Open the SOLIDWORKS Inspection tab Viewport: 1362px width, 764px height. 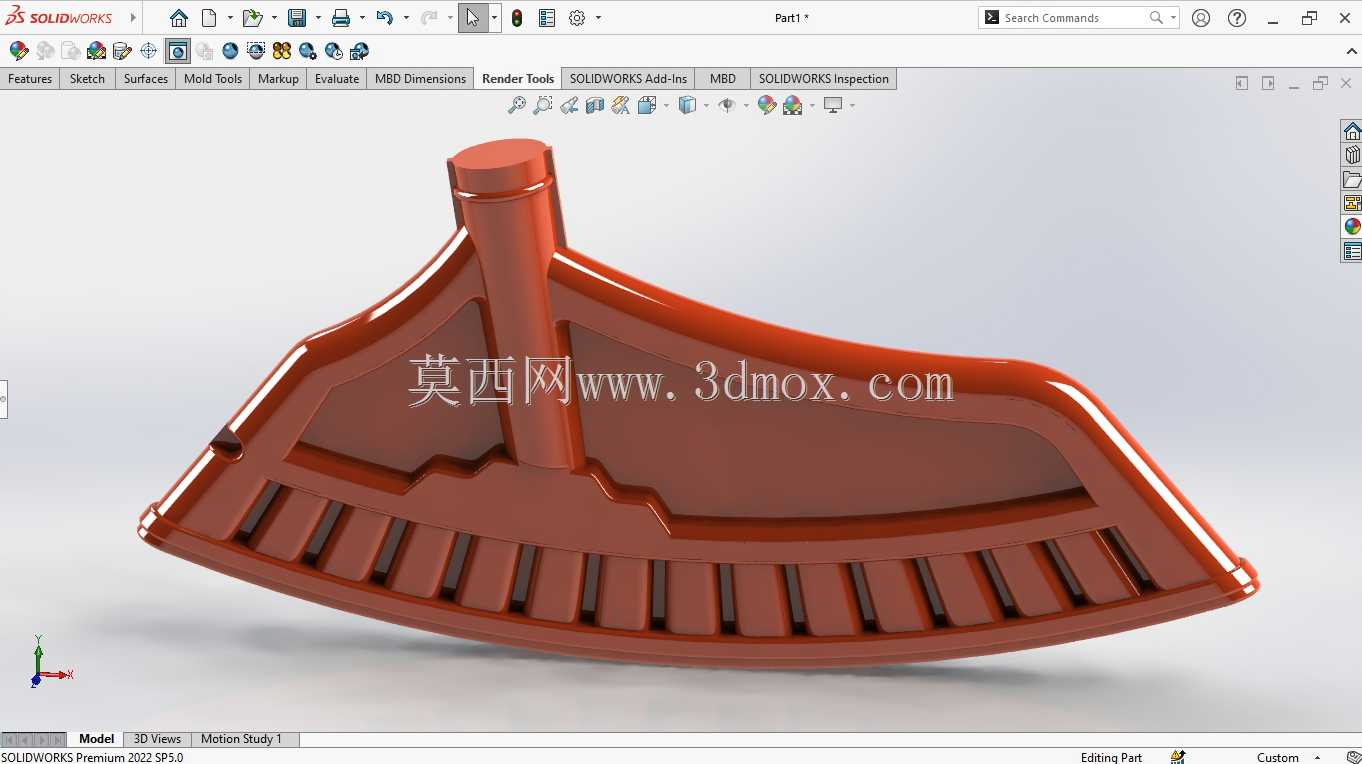(823, 79)
